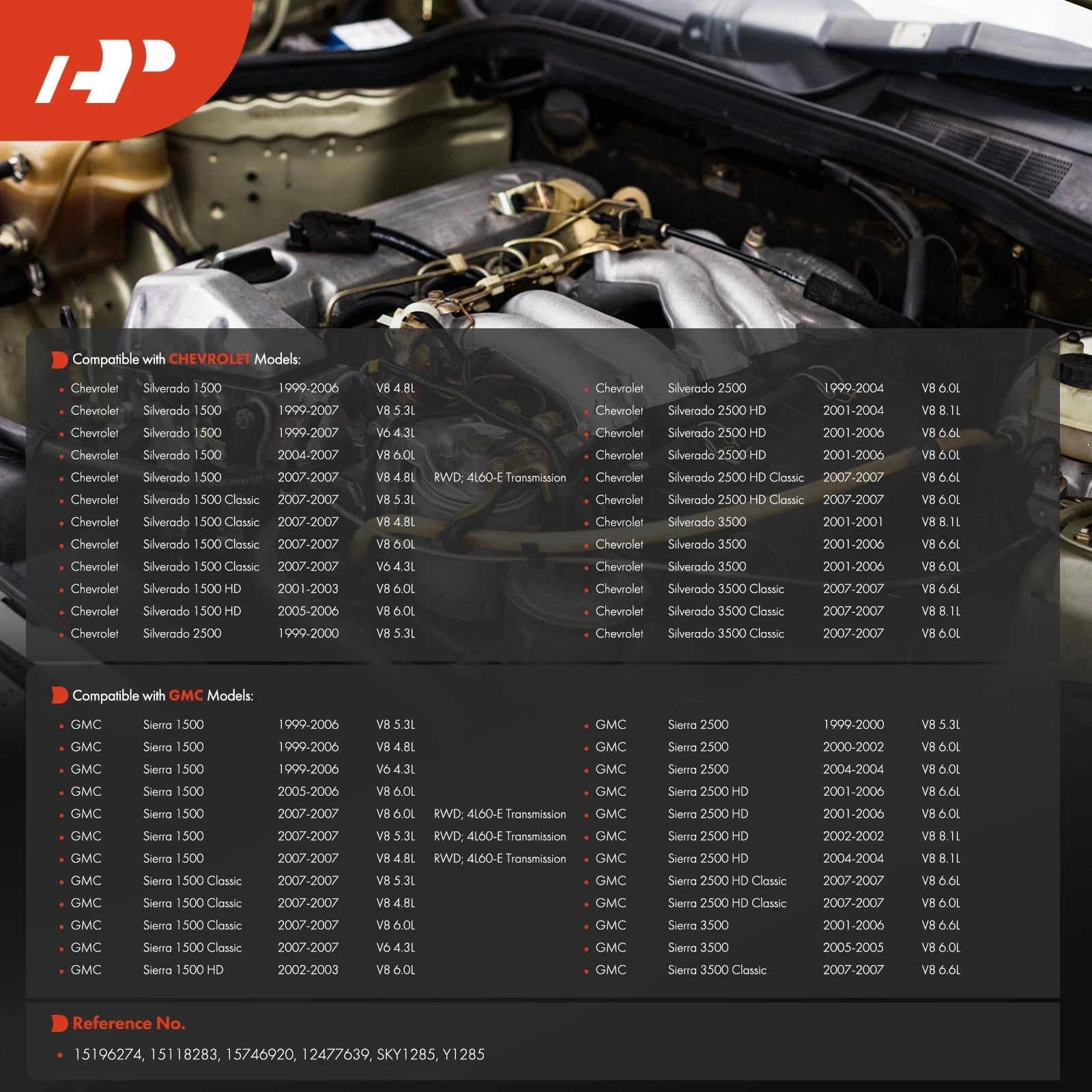Click 'V8 6.6L' in the Sierra 3500 2001-2006 row
Viewport: 1092px width, 1092px height.
tap(940, 925)
